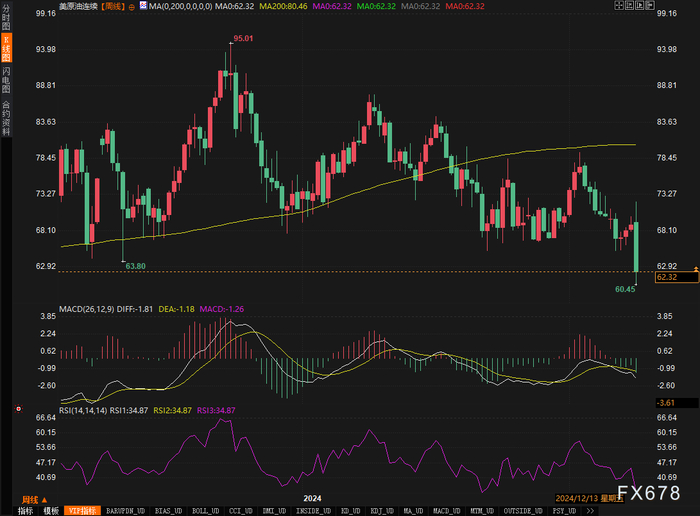Apply the PSY_UD indicator

pyautogui.click(x=564, y=511)
